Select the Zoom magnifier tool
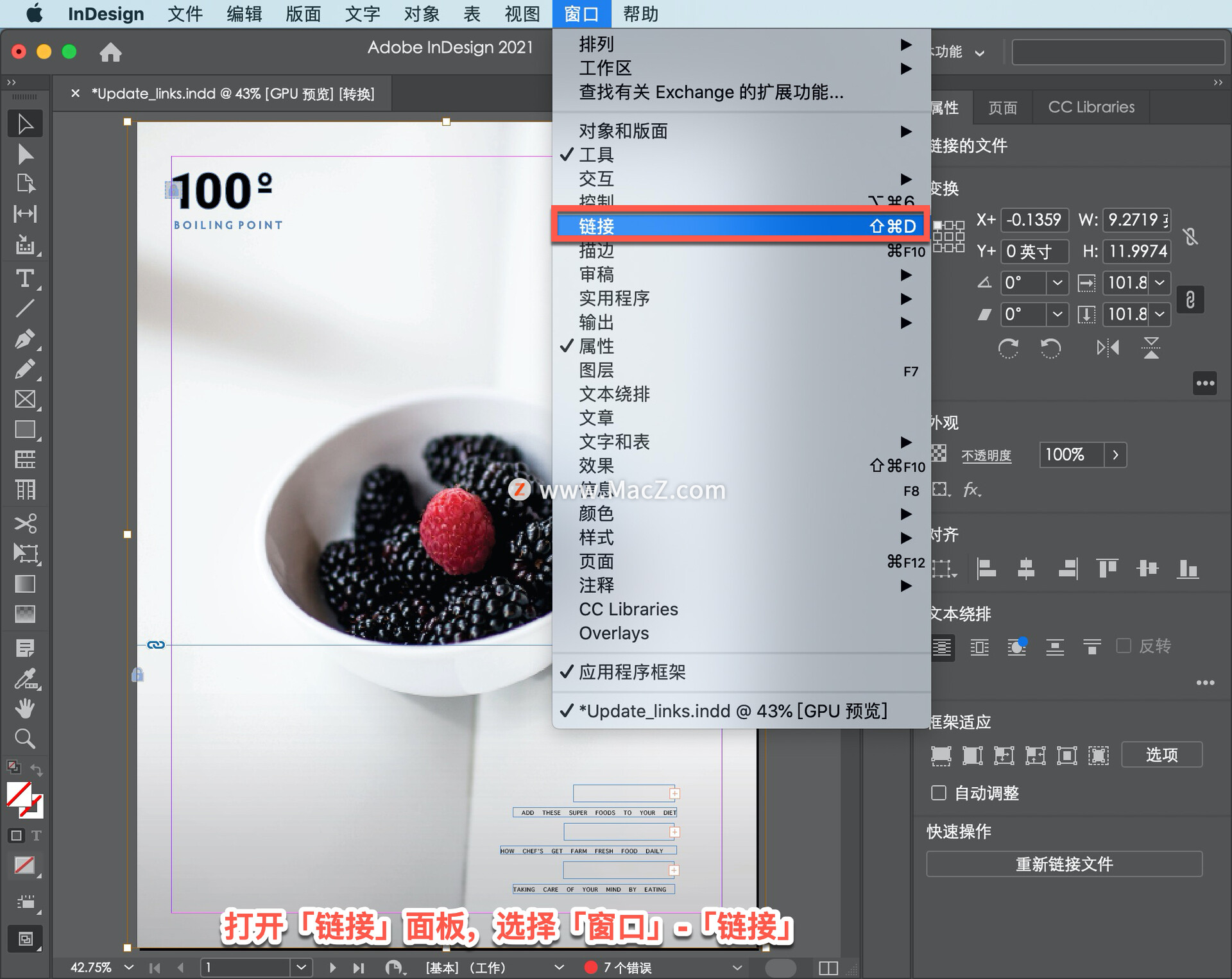Image resolution: width=1232 pixels, height=979 pixels. pyautogui.click(x=25, y=739)
